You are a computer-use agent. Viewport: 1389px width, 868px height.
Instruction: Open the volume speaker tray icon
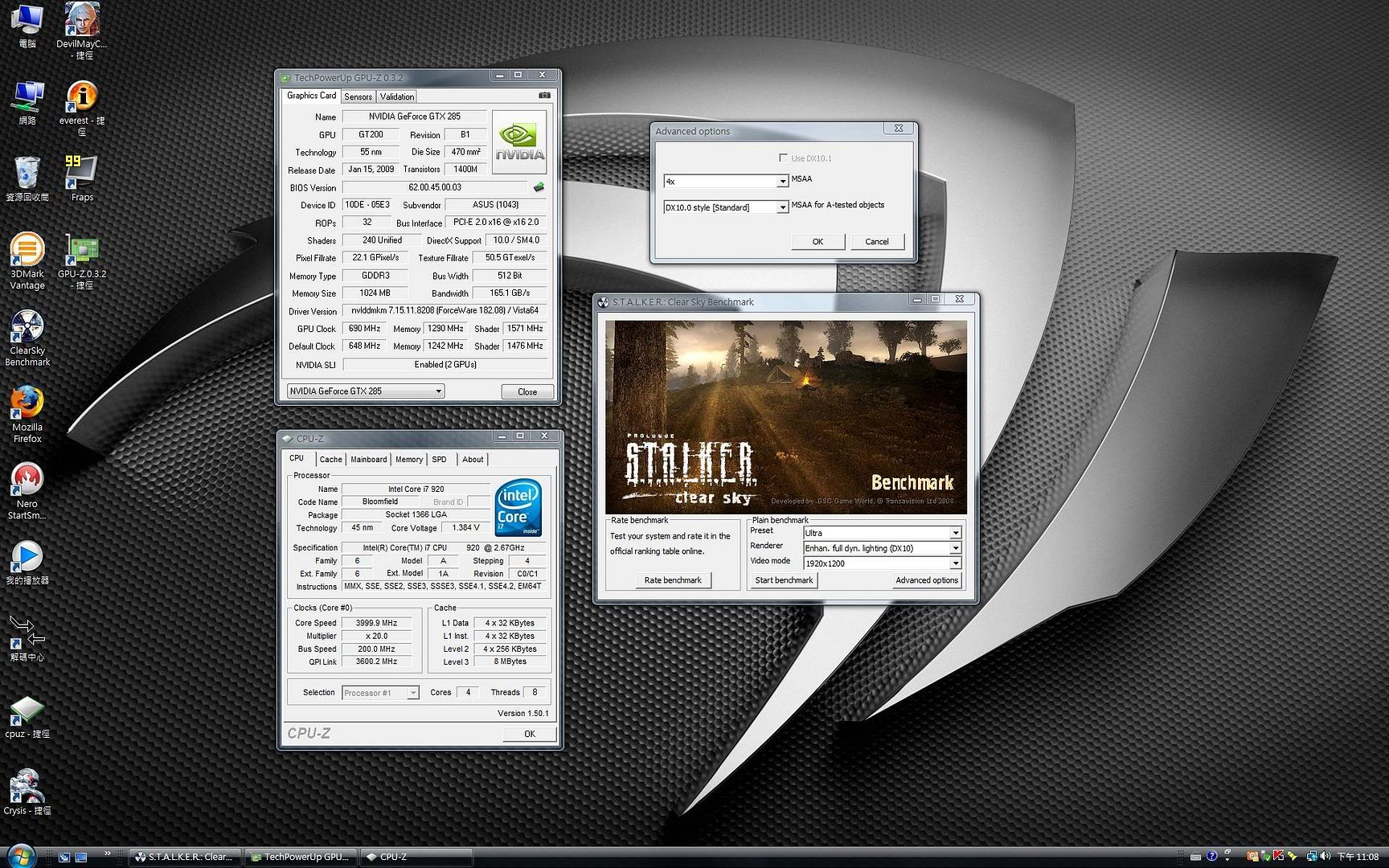click(x=1325, y=856)
